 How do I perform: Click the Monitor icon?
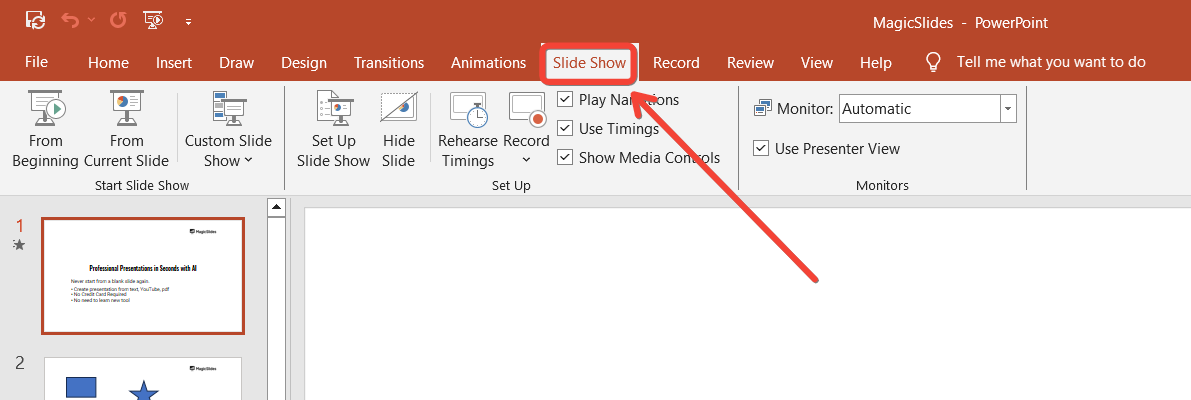[763, 109]
